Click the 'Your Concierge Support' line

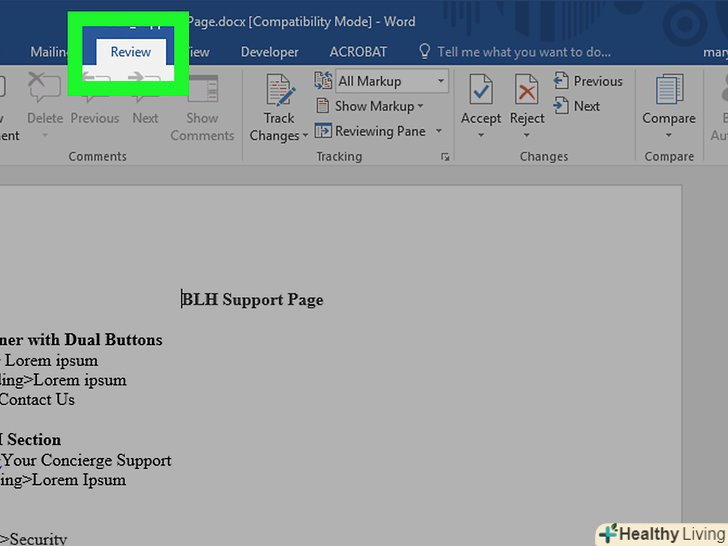tap(87, 460)
